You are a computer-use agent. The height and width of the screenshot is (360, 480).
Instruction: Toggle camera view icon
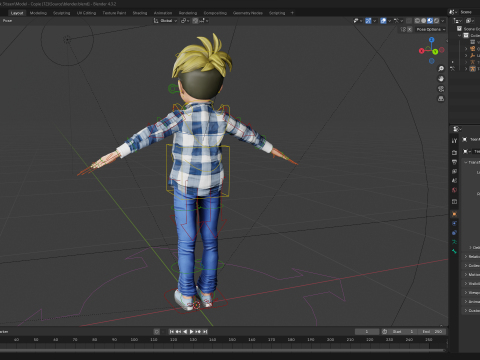[x=441, y=89]
